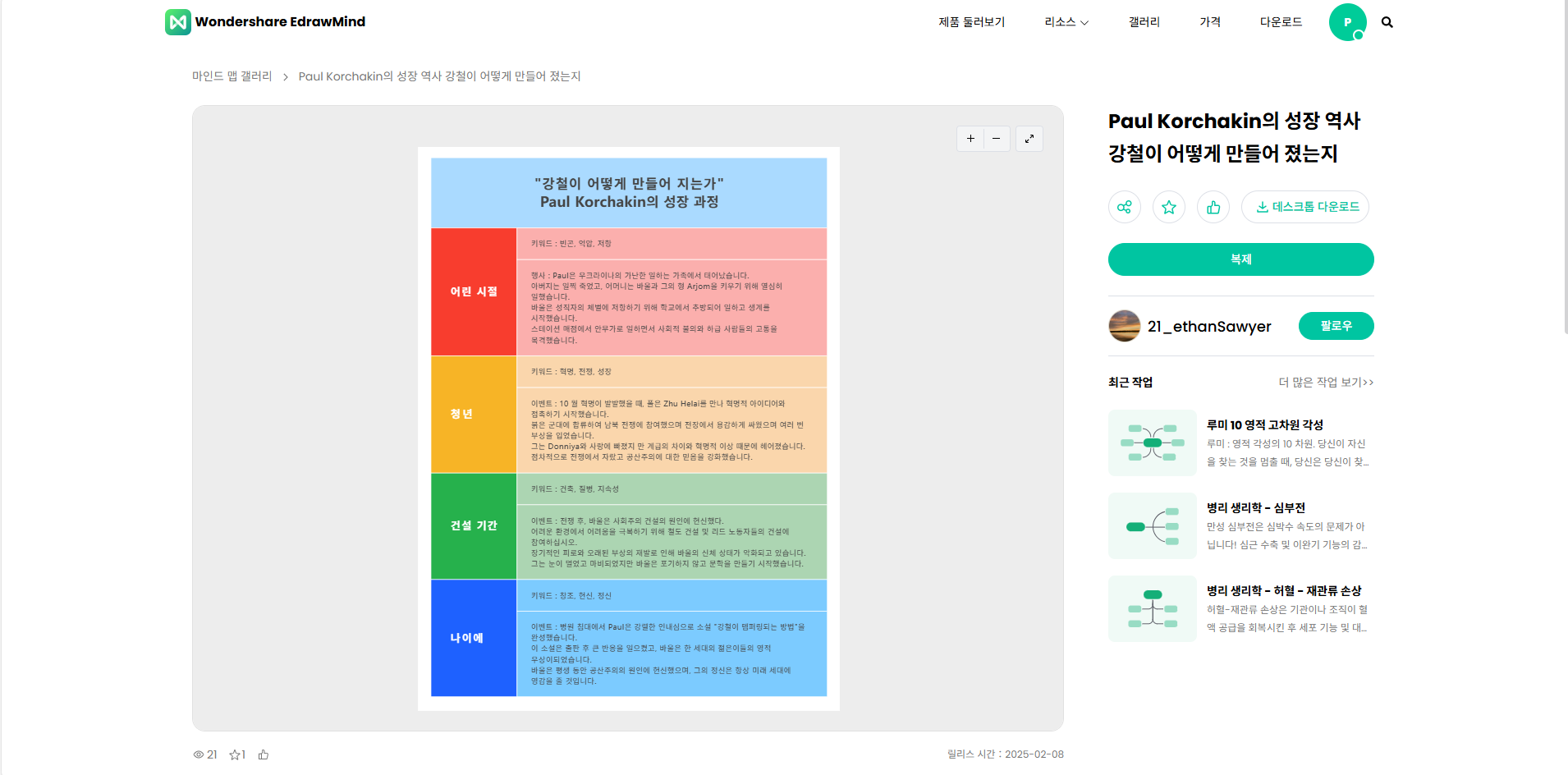1568x775 pixels.
Task: Click 데스크톱 다운로드 button
Action: (x=1305, y=207)
